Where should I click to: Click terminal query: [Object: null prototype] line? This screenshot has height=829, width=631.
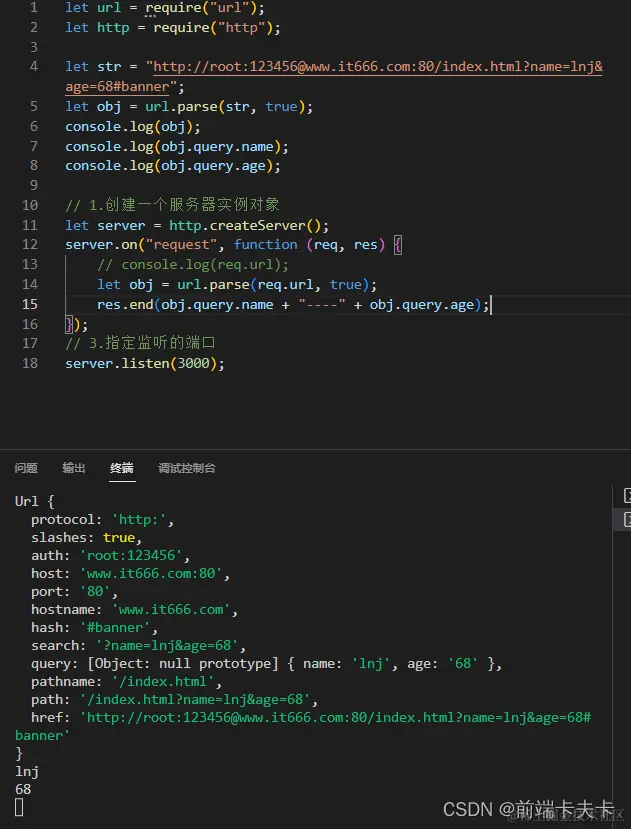click(267, 664)
